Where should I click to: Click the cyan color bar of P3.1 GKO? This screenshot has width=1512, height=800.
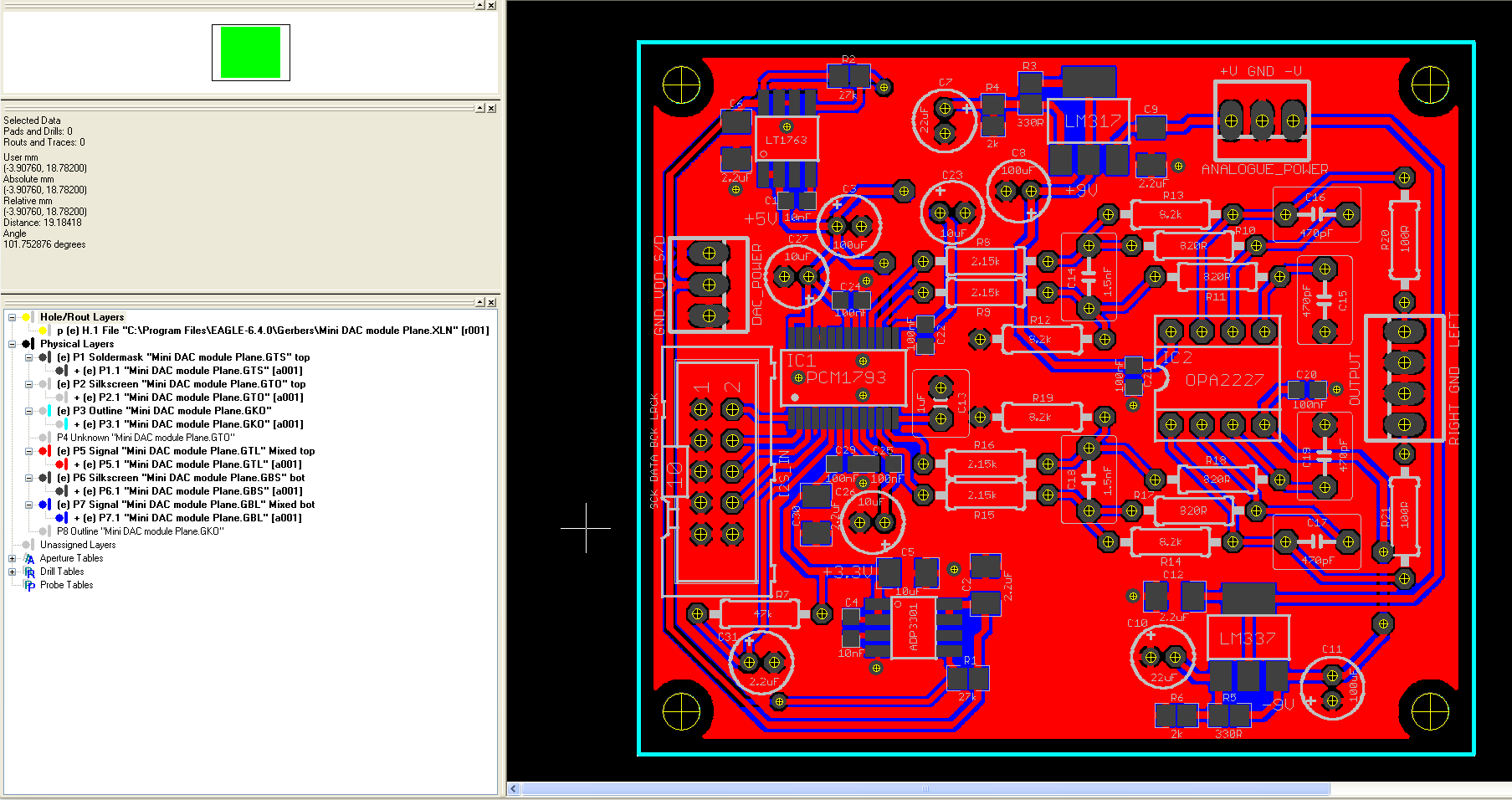[x=67, y=424]
